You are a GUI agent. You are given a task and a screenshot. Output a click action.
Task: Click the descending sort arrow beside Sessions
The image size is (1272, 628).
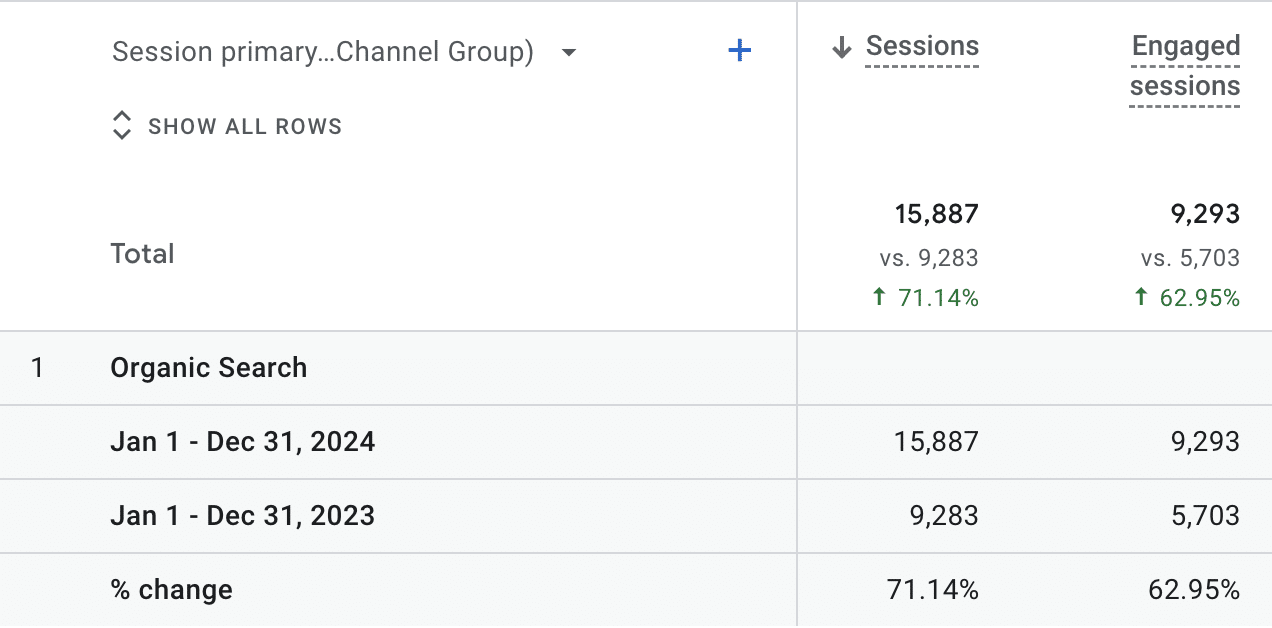pyautogui.click(x=842, y=47)
